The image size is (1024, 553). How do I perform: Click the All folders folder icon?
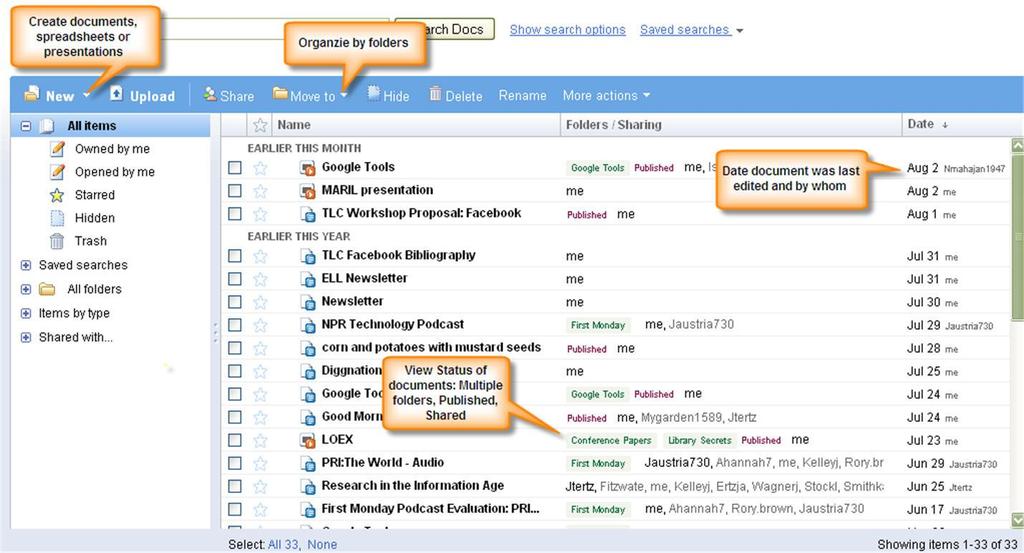(47, 289)
